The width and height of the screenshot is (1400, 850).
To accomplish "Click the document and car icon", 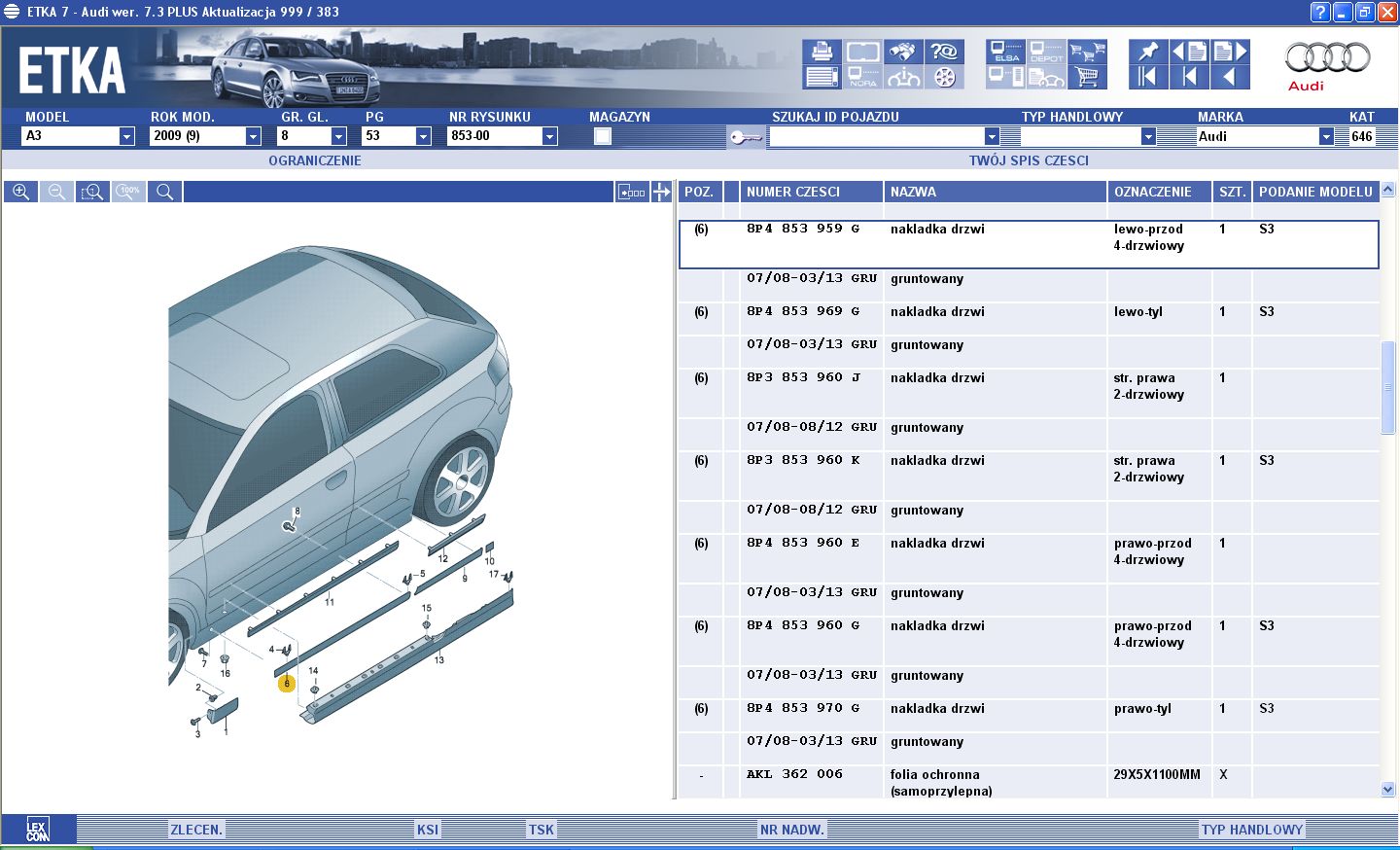I will 1046,77.
